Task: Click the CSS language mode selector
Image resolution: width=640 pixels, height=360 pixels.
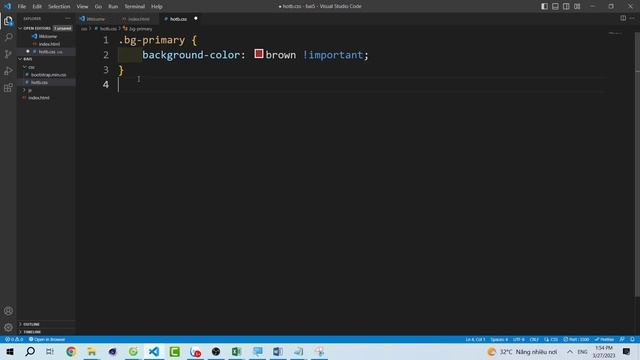Action: coord(551,339)
